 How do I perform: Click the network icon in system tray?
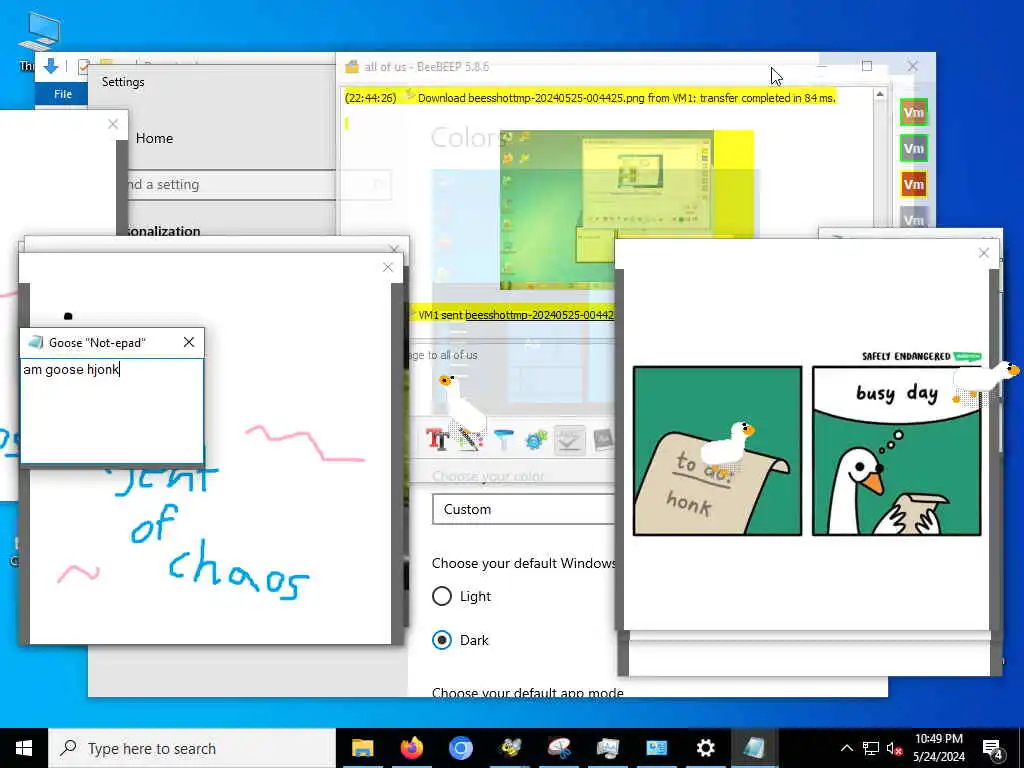[x=871, y=748]
